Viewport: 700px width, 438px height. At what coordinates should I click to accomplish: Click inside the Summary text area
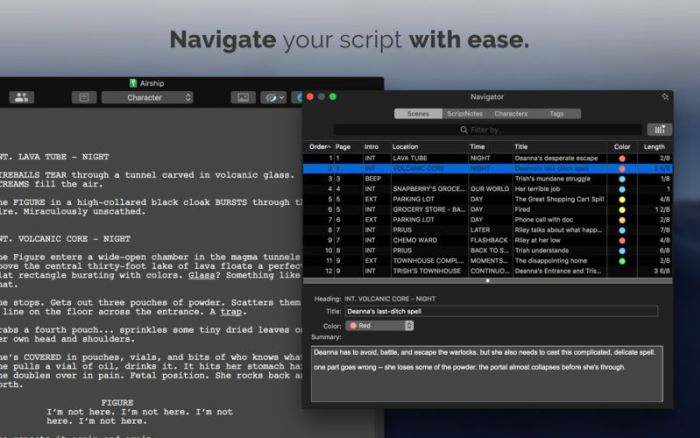(x=487, y=374)
